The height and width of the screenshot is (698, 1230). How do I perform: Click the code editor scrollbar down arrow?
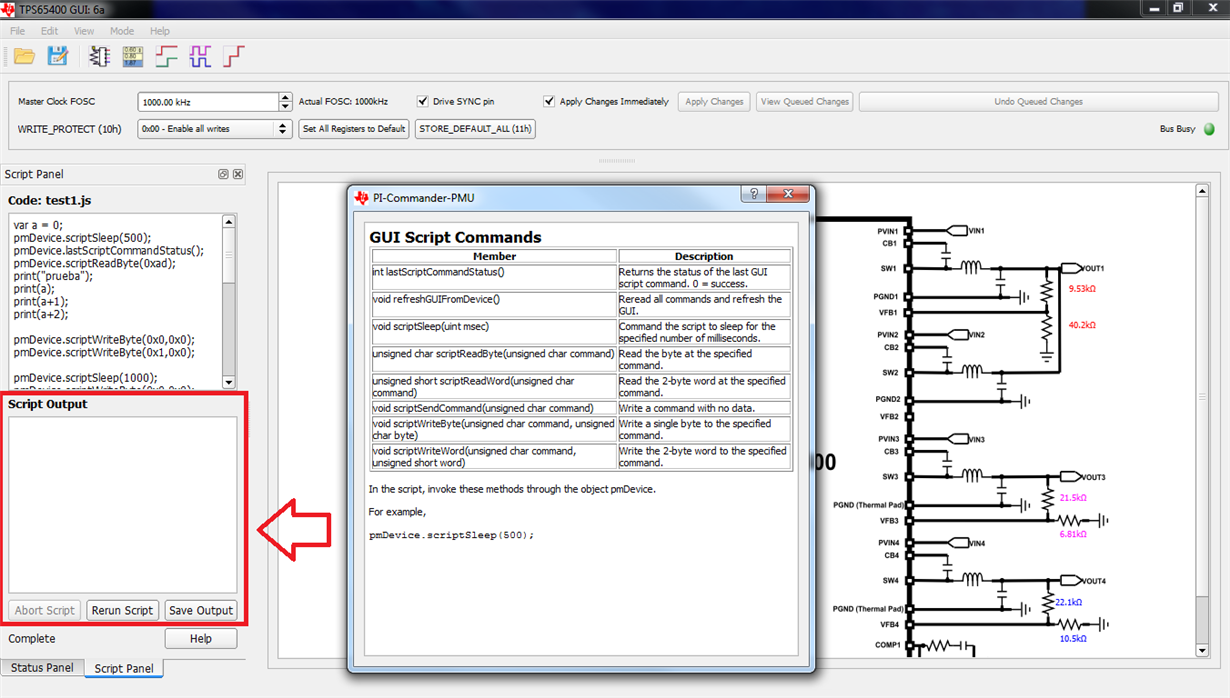[x=229, y=382]
